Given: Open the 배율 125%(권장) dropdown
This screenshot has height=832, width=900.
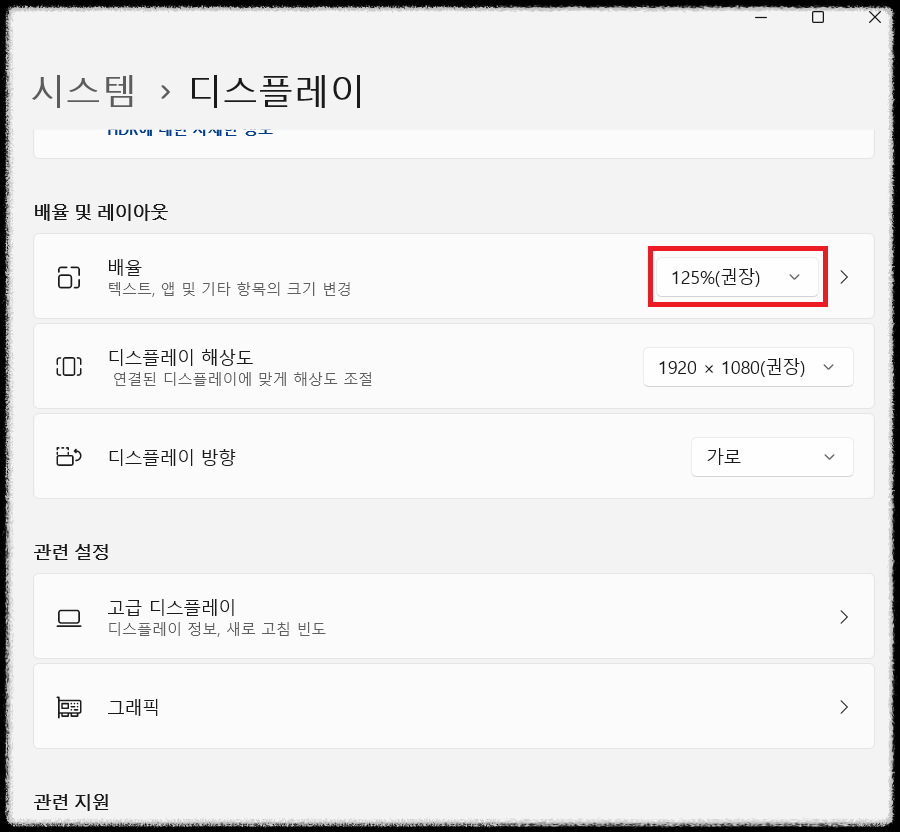Looking at the screenshot, I should pyautogui.click(x=737, y=277).
